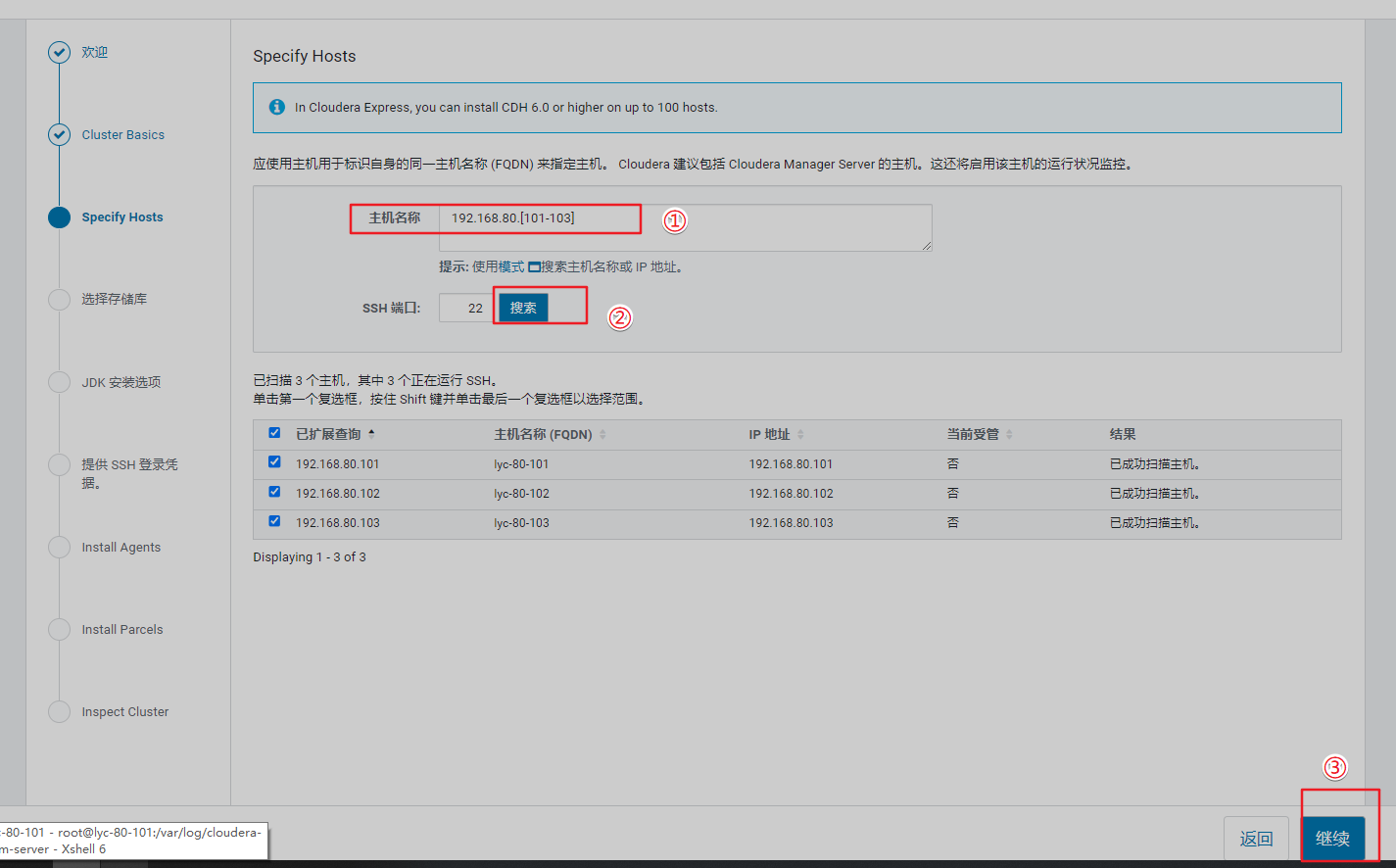Click IP 地址 cell 192.168.80.102

pyautogui.click(x=792, y=494)
